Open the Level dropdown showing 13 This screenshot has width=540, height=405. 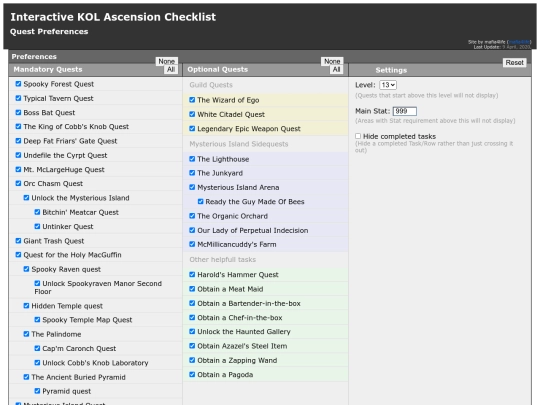click(x=388, y=85)
